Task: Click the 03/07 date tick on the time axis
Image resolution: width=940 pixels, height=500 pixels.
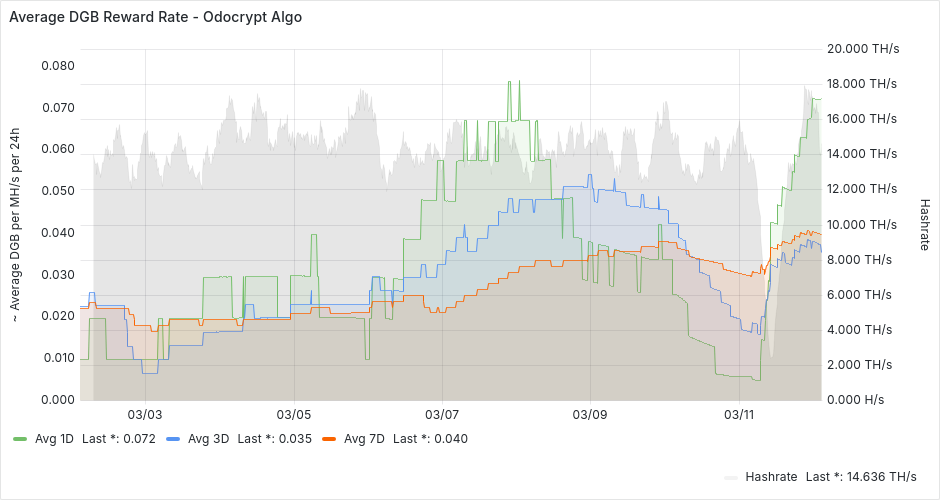Action: coord(442,414)
